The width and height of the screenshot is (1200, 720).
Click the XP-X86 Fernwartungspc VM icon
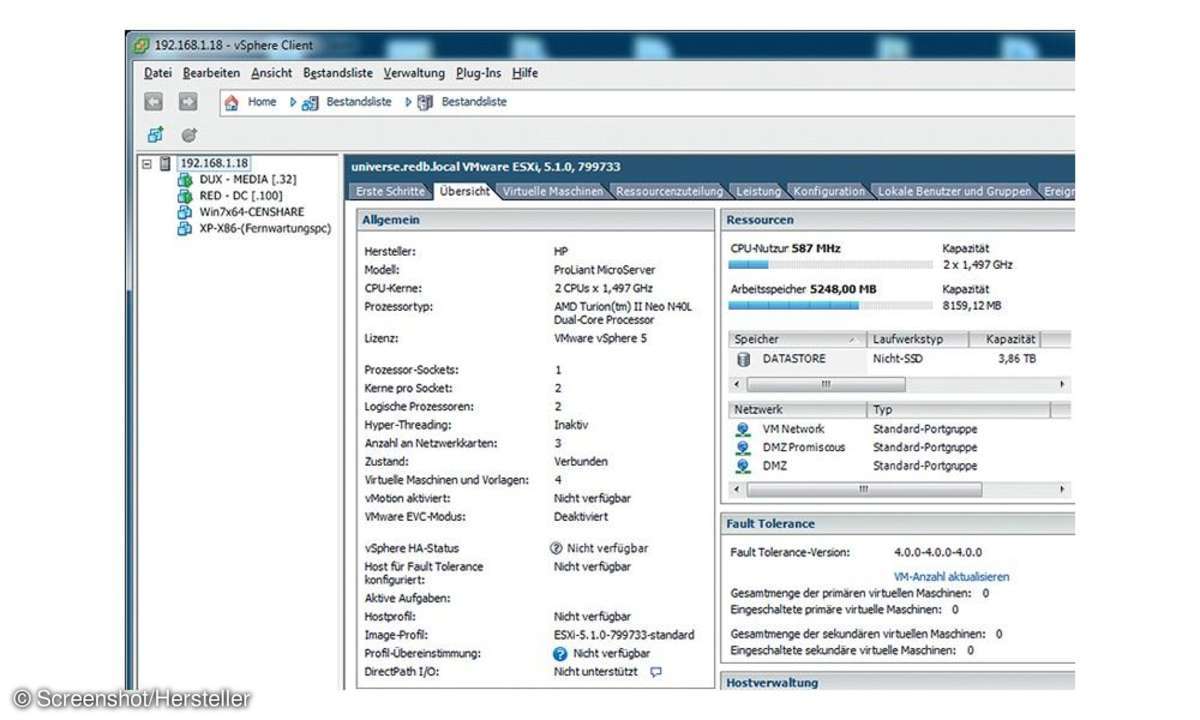[x=184, y=228]
